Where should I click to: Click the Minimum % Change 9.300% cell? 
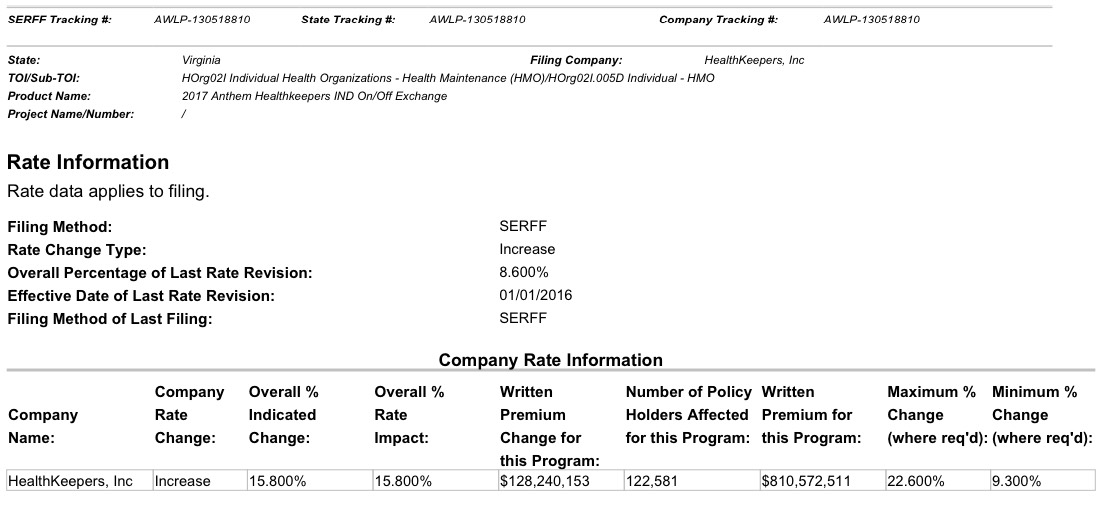[x=1017, y=481]
